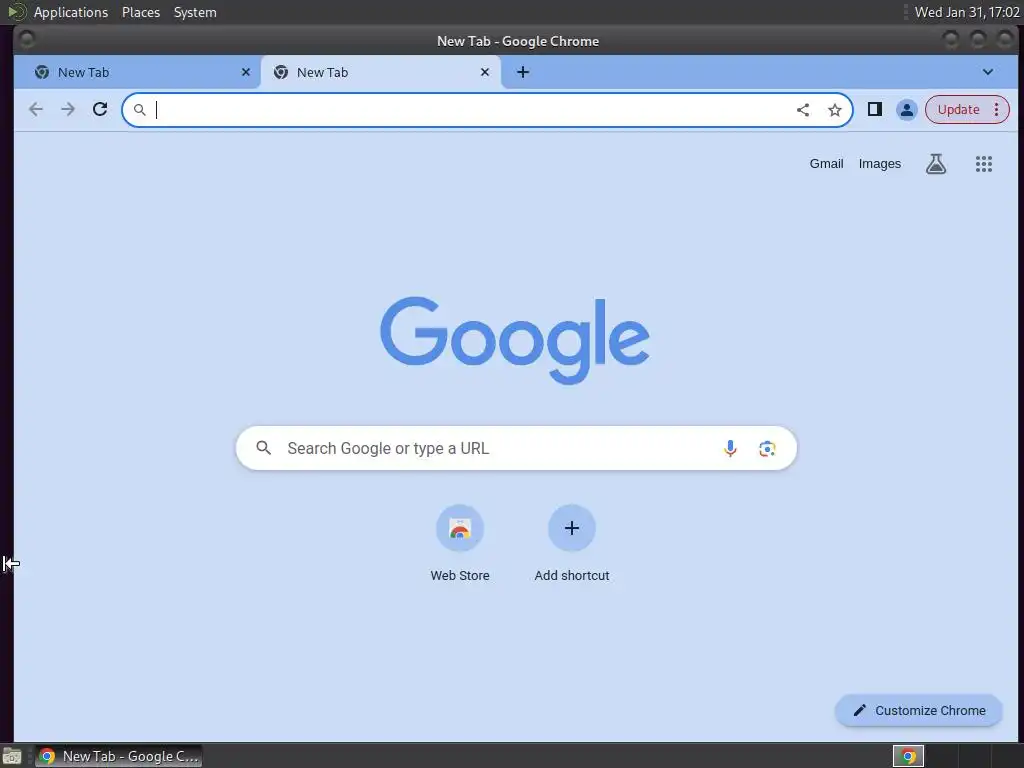Click the show desktop icon in bottom panel
Screen dimensions: 1024x768
pyautogui.click(x=11, y=757)
